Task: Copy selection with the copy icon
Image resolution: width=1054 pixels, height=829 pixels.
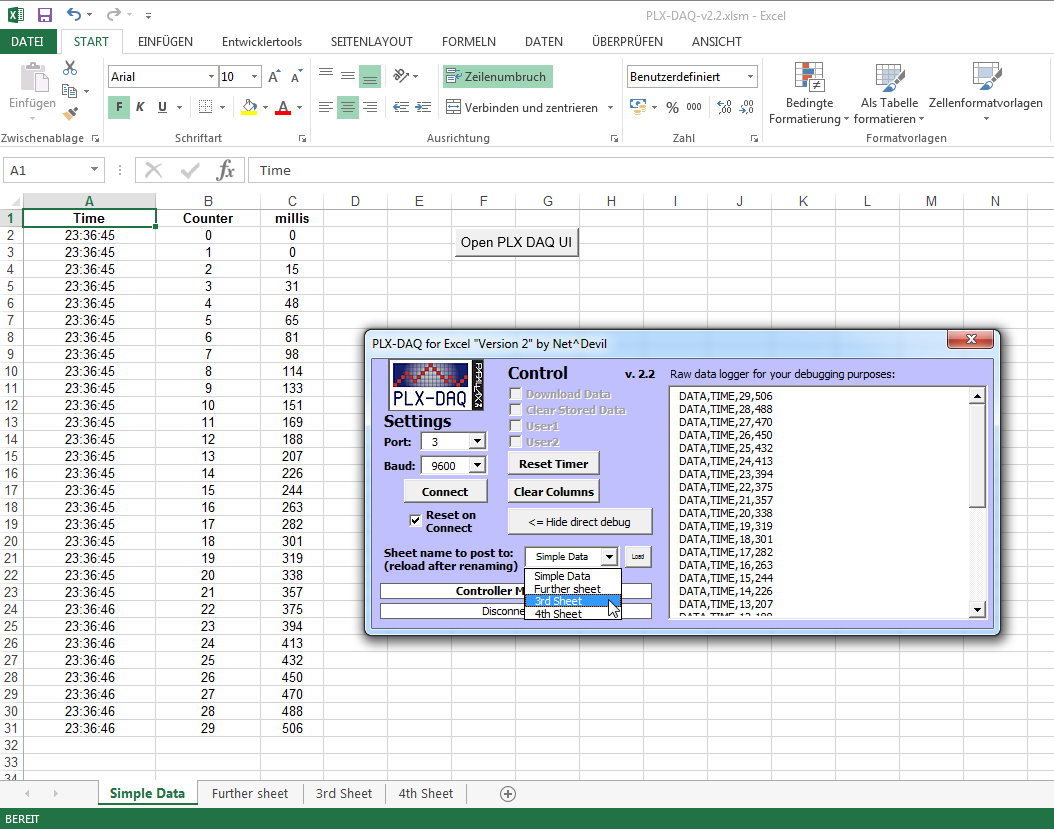Action: tap(69, 91)
